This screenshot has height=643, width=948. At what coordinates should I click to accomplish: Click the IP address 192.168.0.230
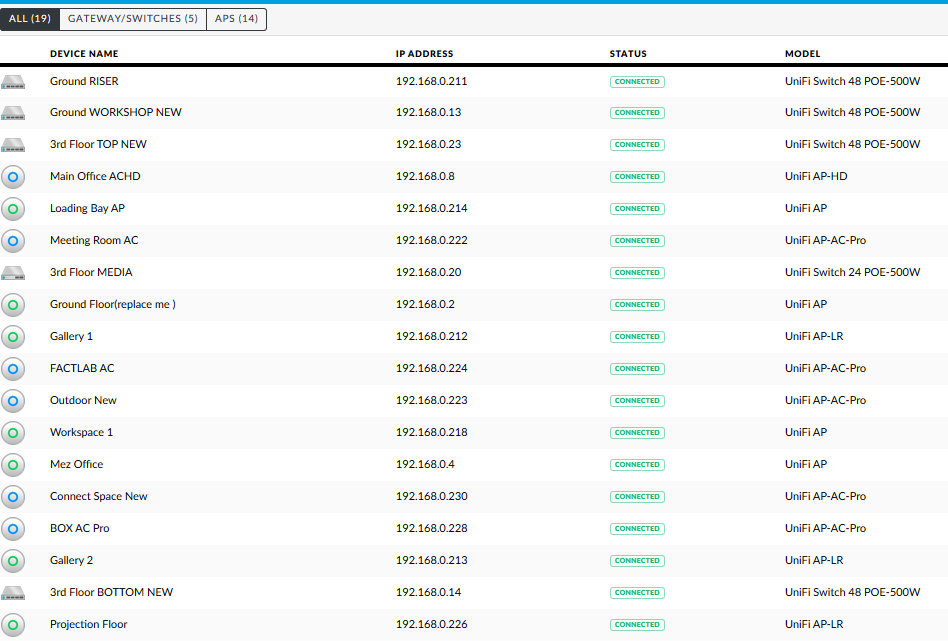(431, 497)
